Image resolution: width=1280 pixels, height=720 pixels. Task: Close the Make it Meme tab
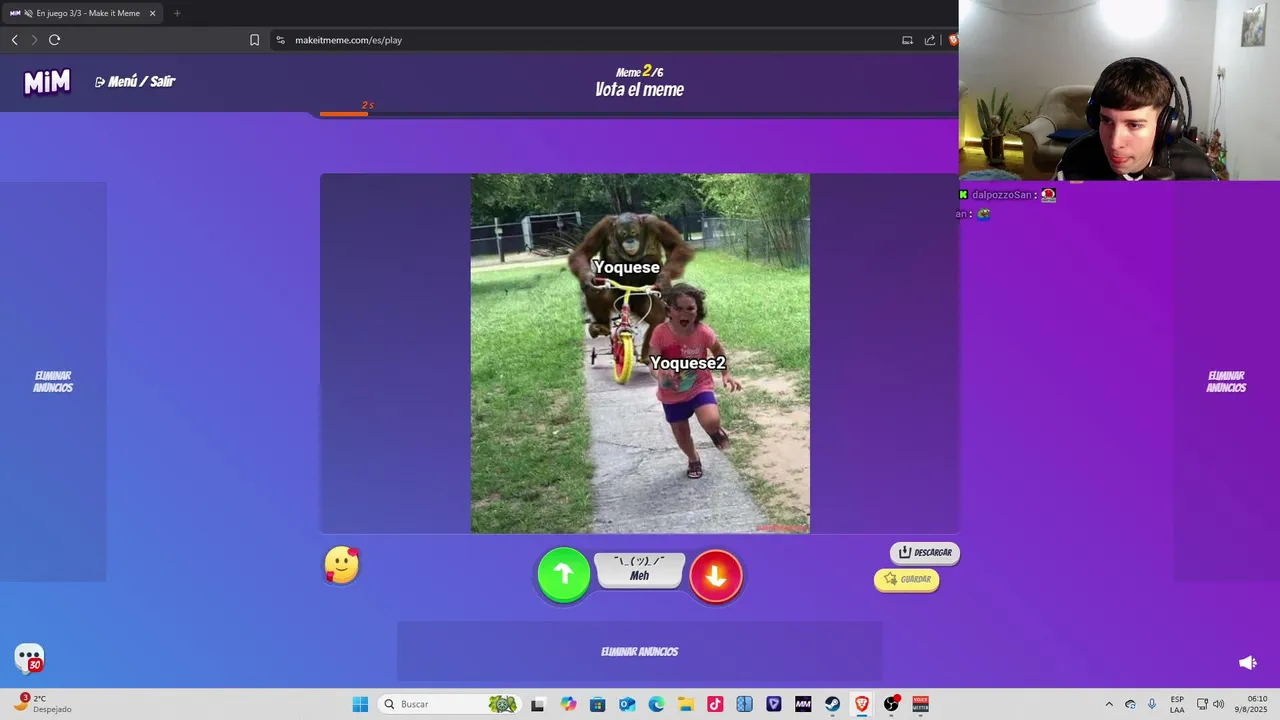click(x=153, y=13)
